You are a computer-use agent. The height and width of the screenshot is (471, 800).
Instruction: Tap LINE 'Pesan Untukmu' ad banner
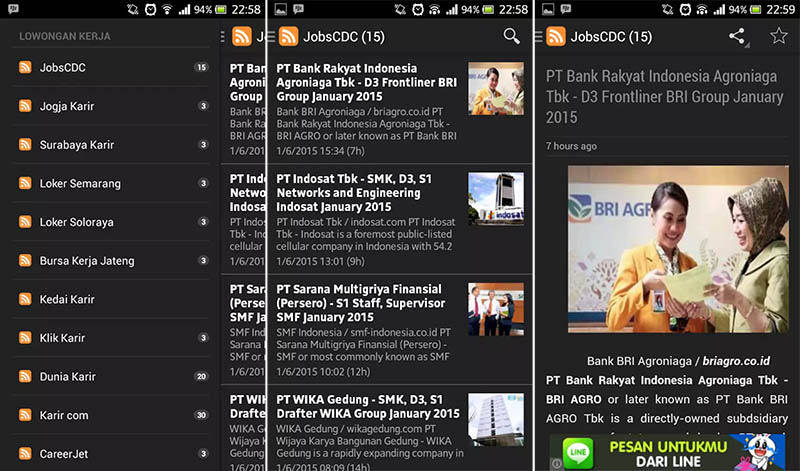click(667, 452)
